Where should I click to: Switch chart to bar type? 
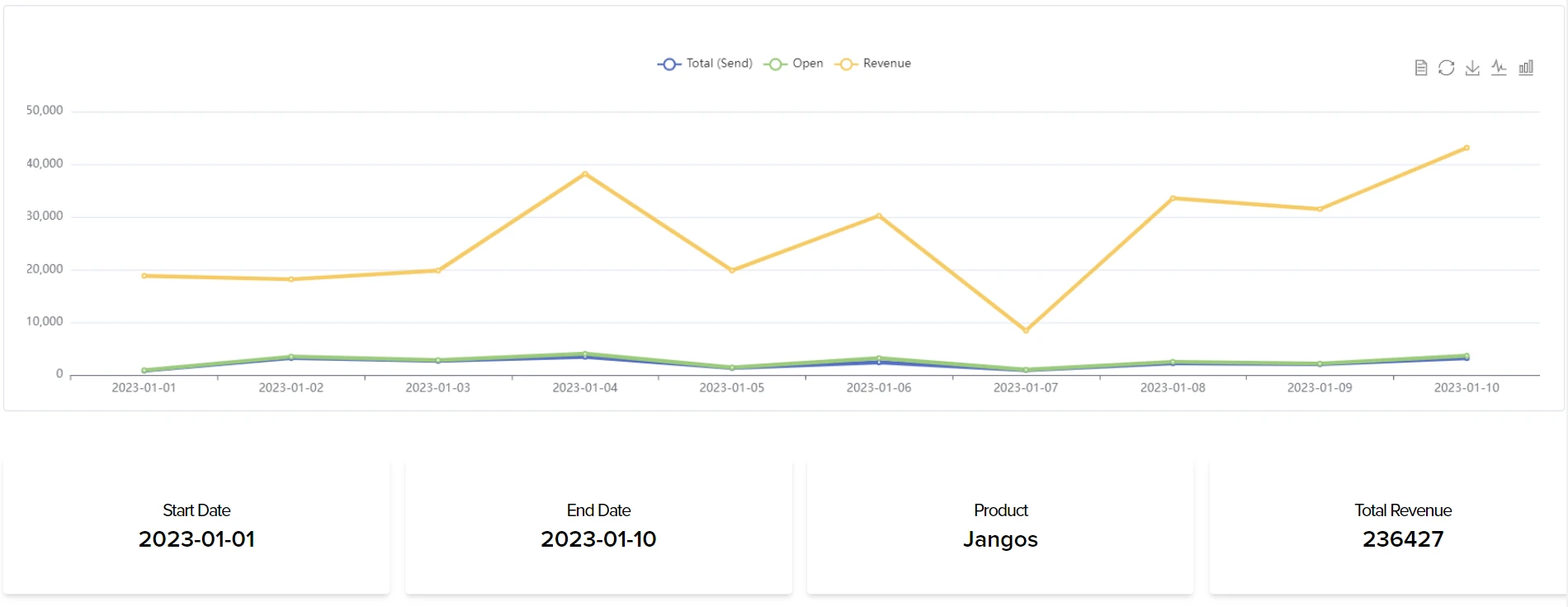click(x=1526, y=68)
